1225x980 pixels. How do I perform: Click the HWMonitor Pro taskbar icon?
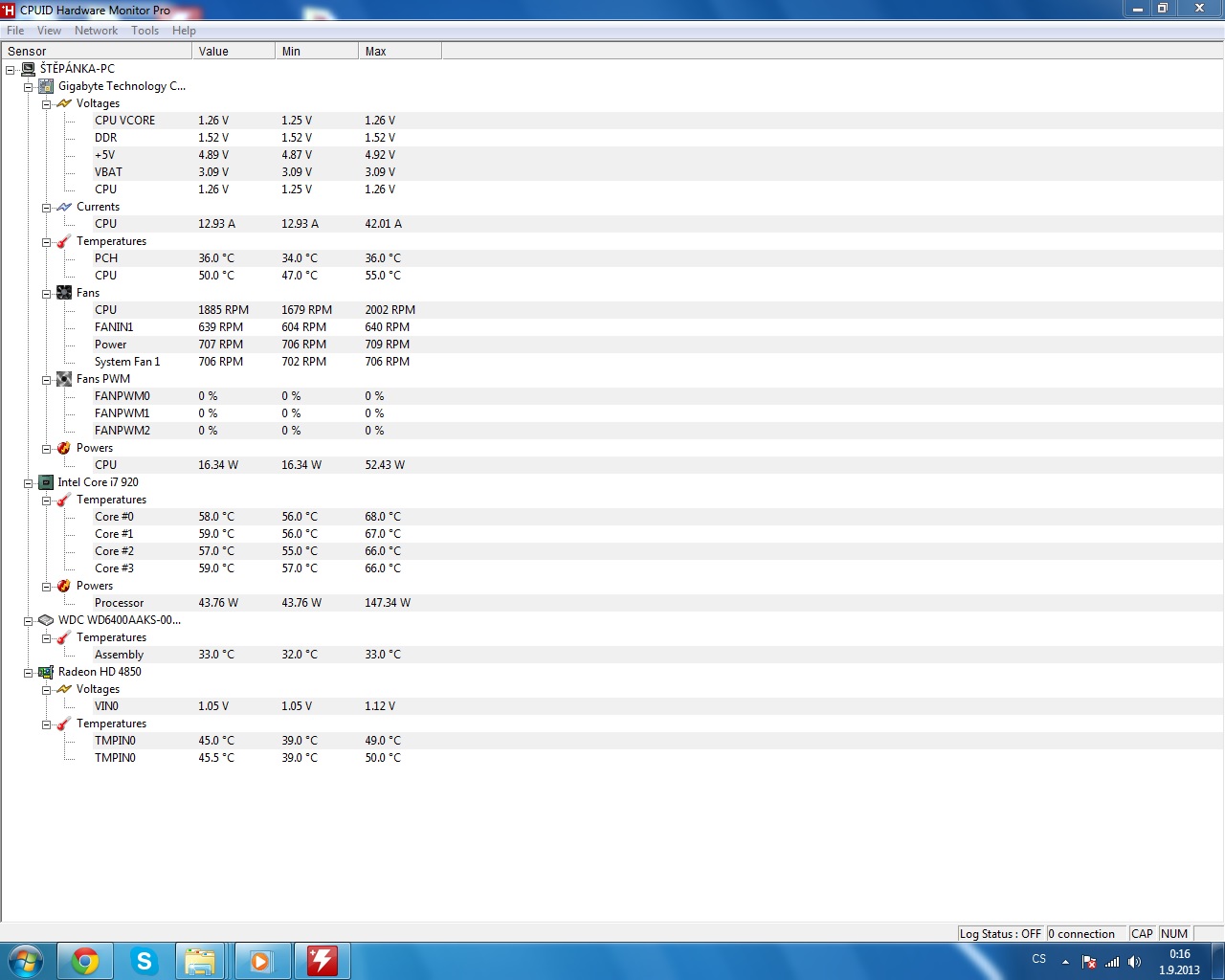(x=322, y=961)
